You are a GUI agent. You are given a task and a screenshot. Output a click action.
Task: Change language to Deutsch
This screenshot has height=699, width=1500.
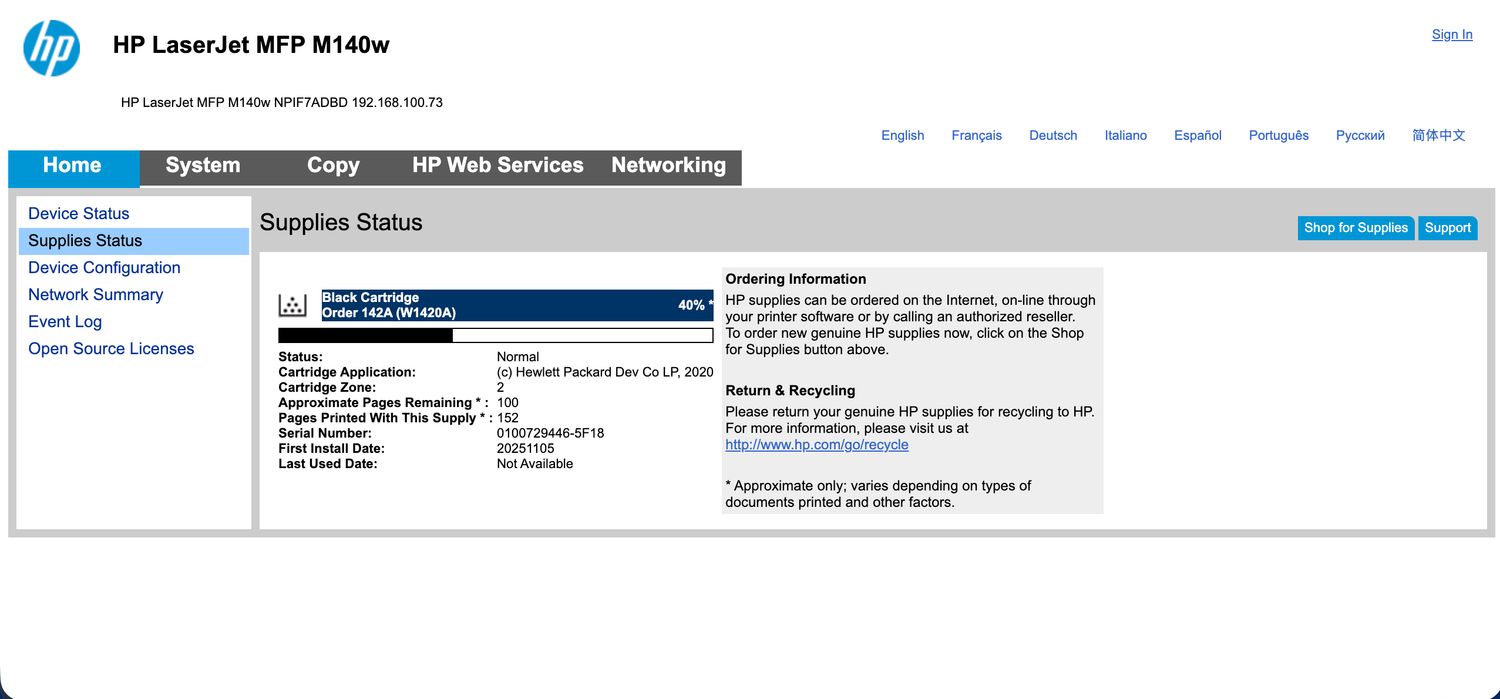[1054, 136]
